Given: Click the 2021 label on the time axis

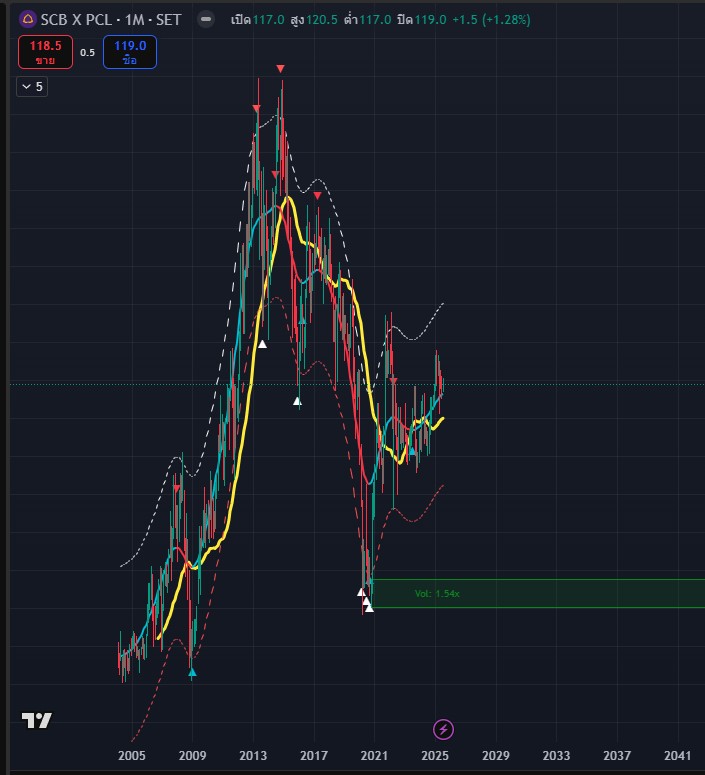Looking at the screenshot, I should tap(374, 755).
